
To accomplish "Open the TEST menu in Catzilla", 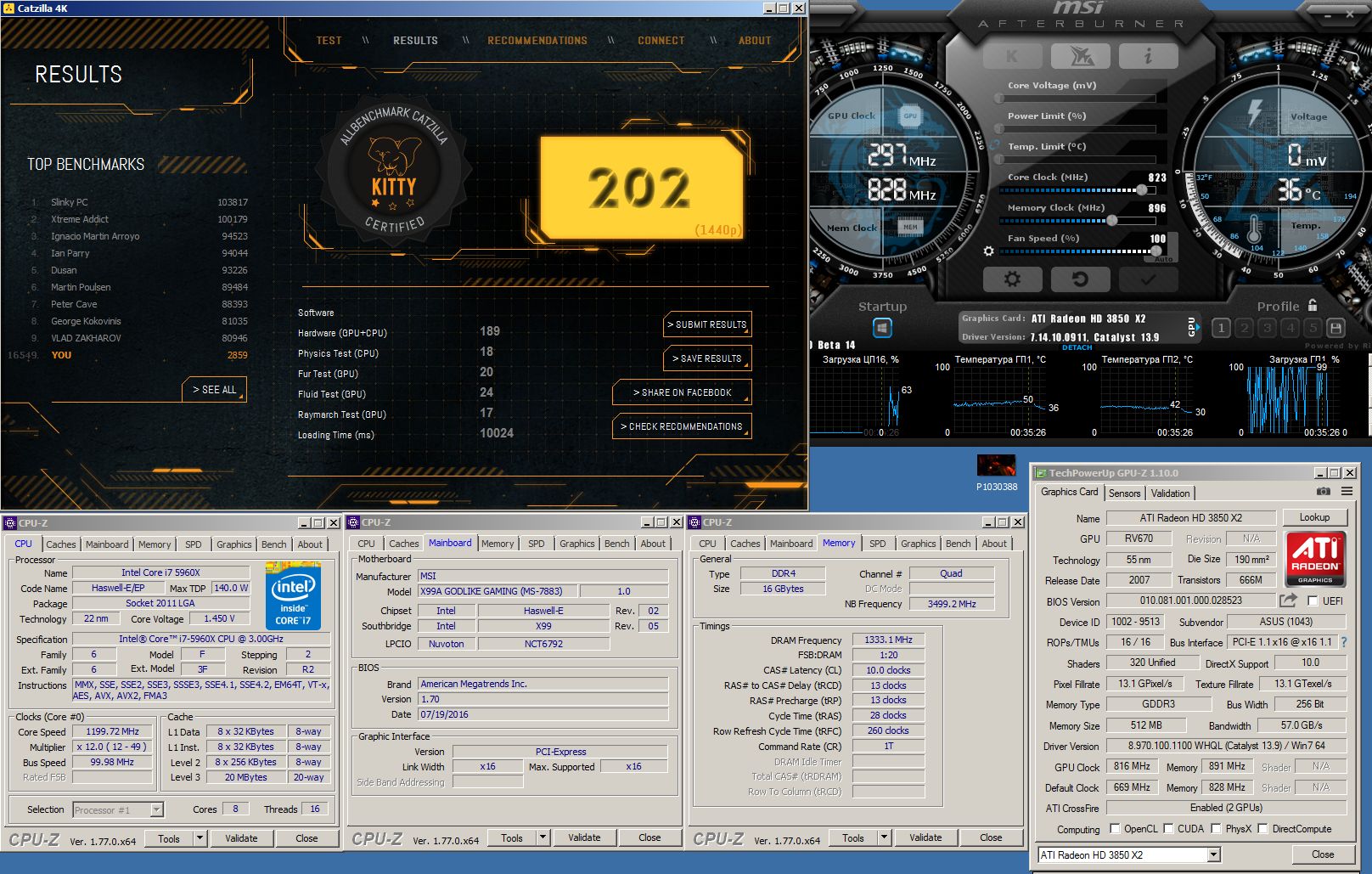I will coord(329,41).
